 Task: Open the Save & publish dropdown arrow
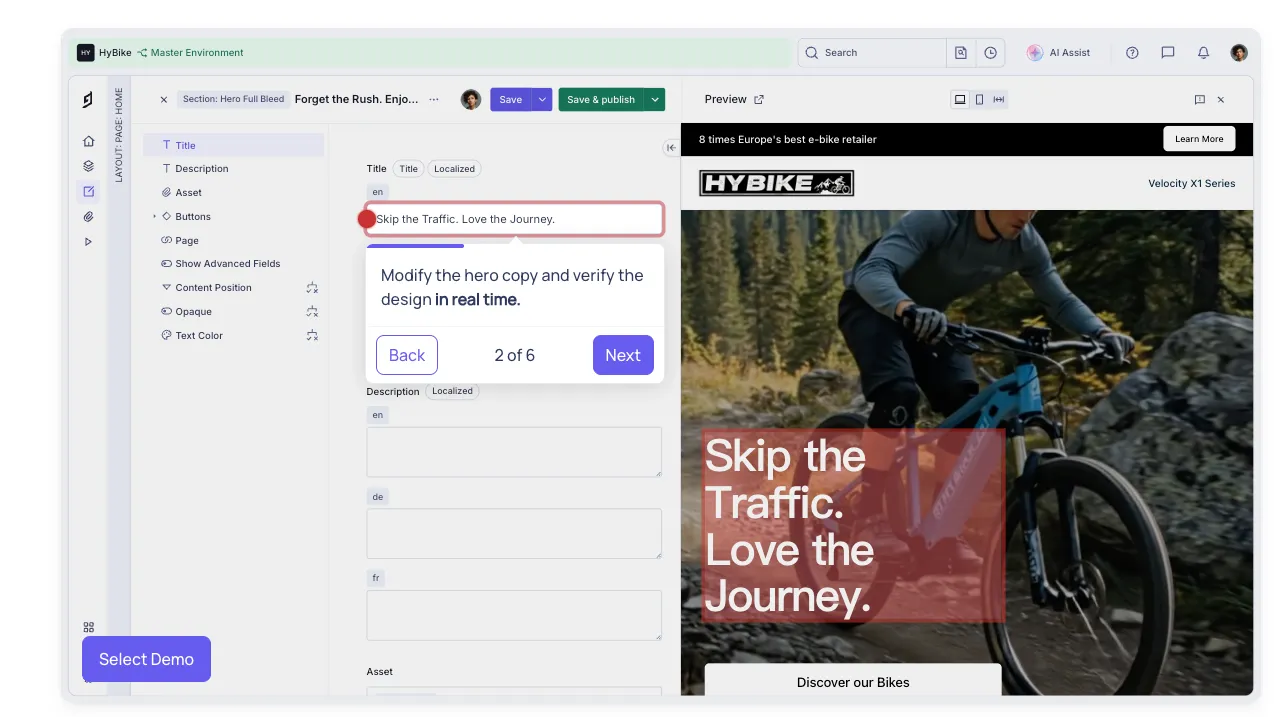(x=655, y=99)
